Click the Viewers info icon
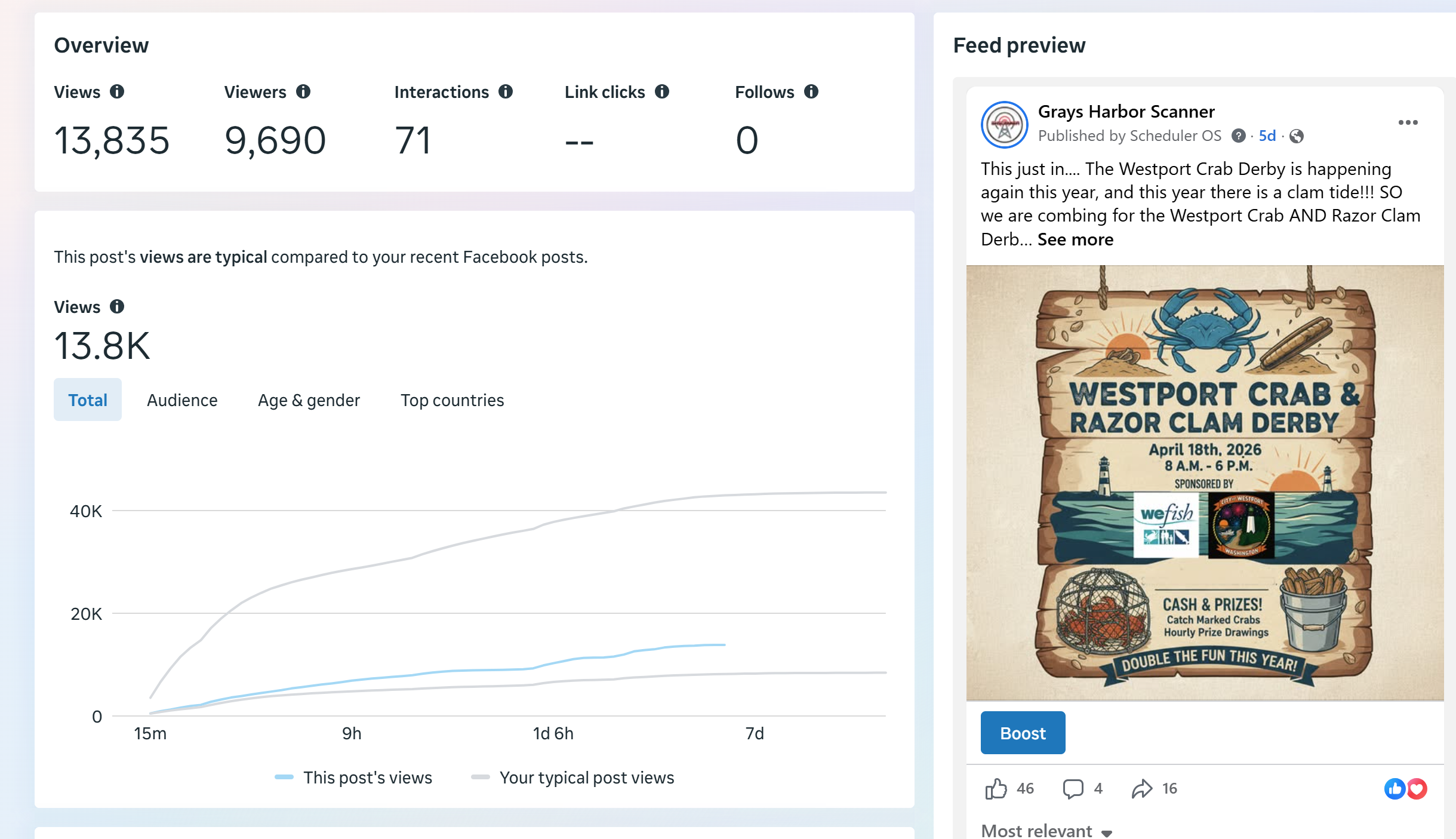Image resolution: width=1456 pixels, height=839 pixels. (303, 91)
